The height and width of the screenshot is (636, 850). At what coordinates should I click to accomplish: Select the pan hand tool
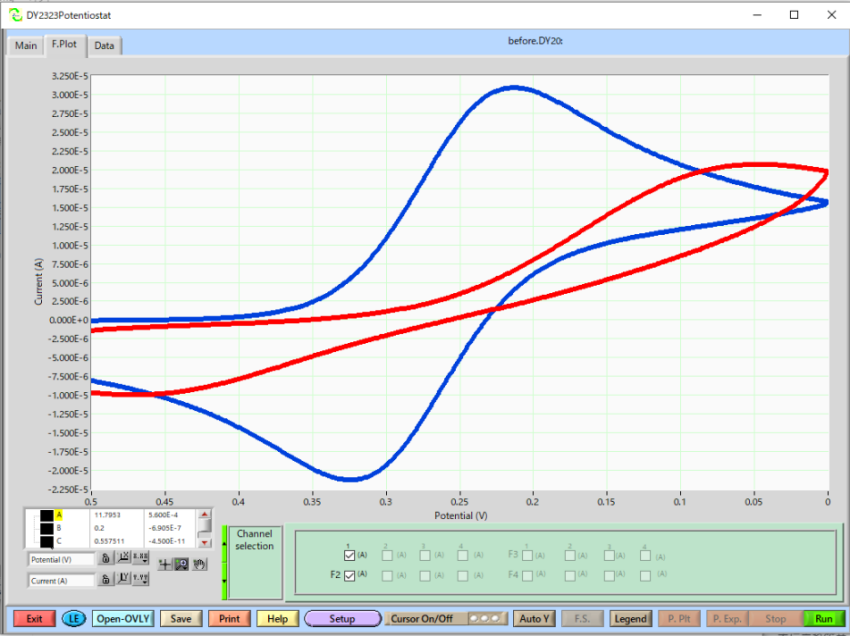[x=199, y=564]
